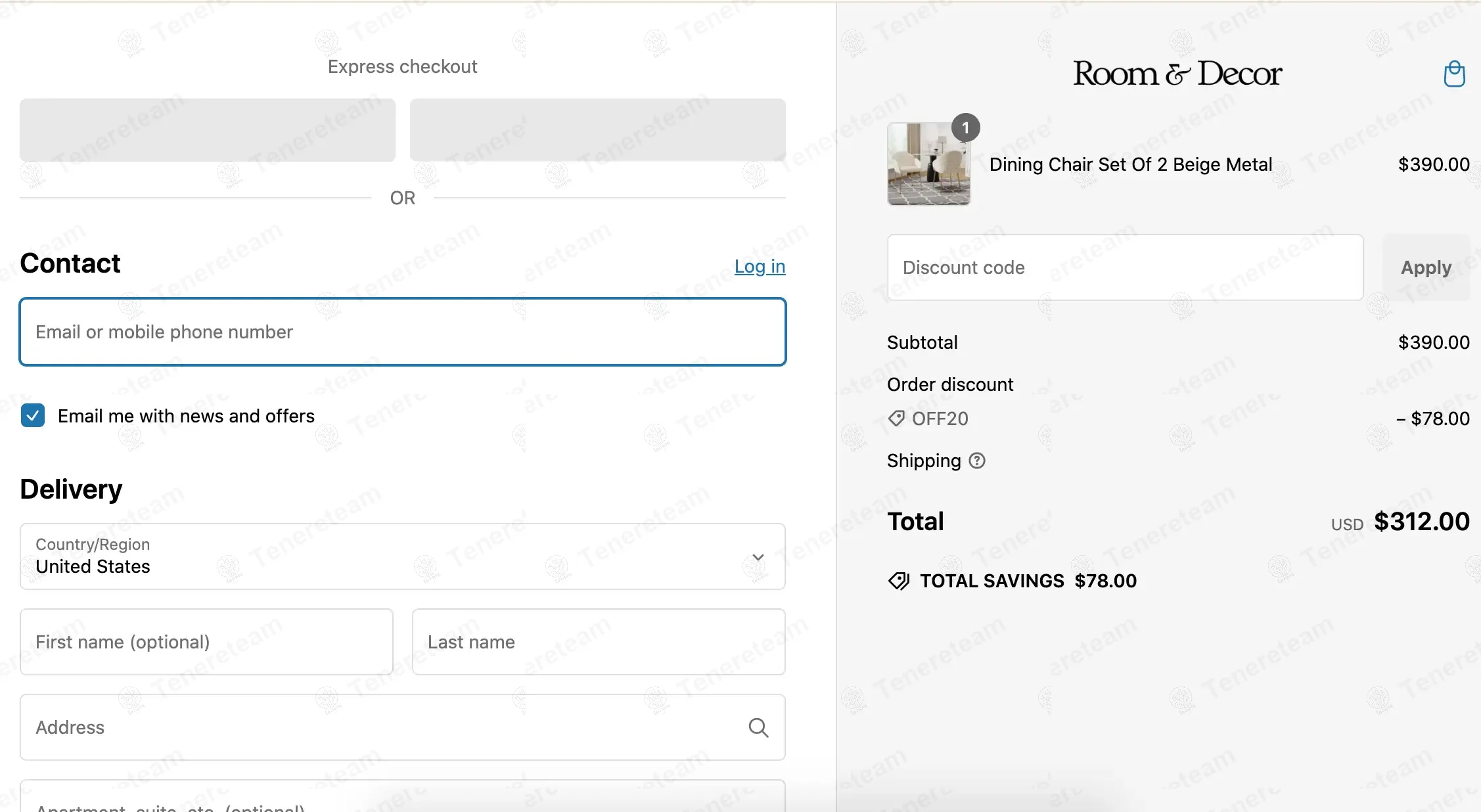Click the Last name input field

[598, 642]
